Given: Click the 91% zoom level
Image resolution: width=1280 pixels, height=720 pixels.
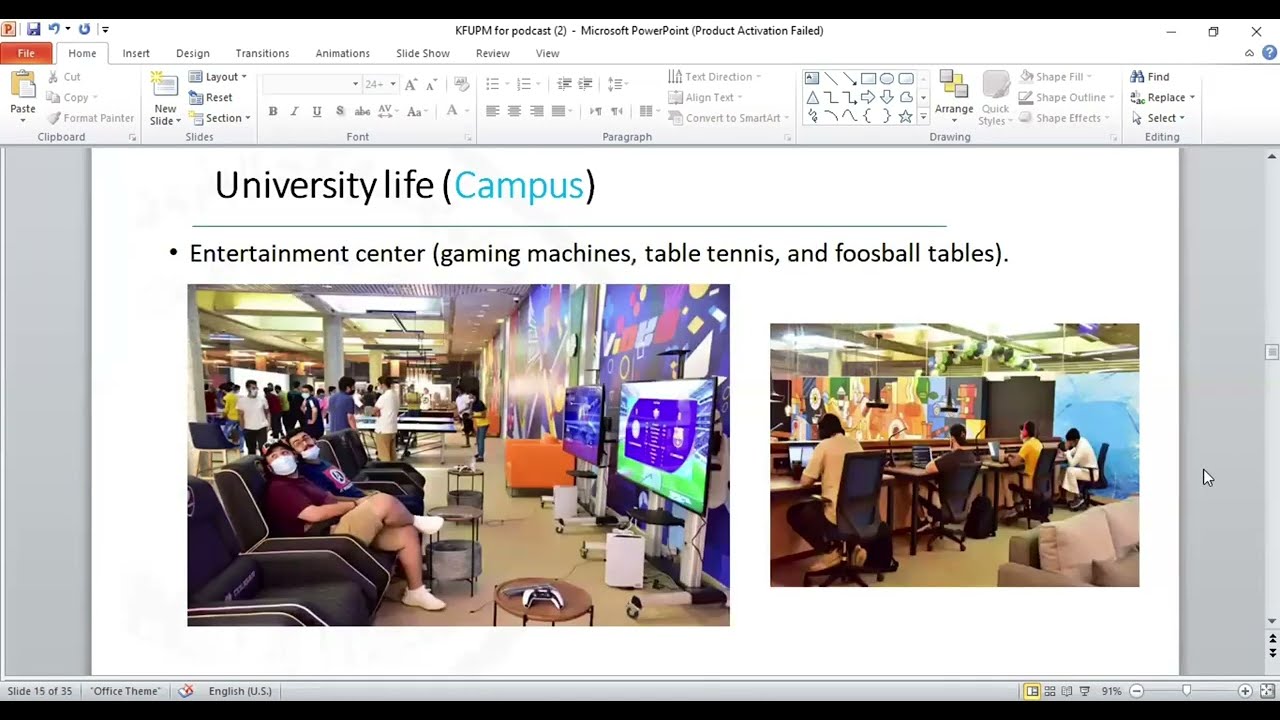Looking at the screenshot, I should (x=1111, y=691).
